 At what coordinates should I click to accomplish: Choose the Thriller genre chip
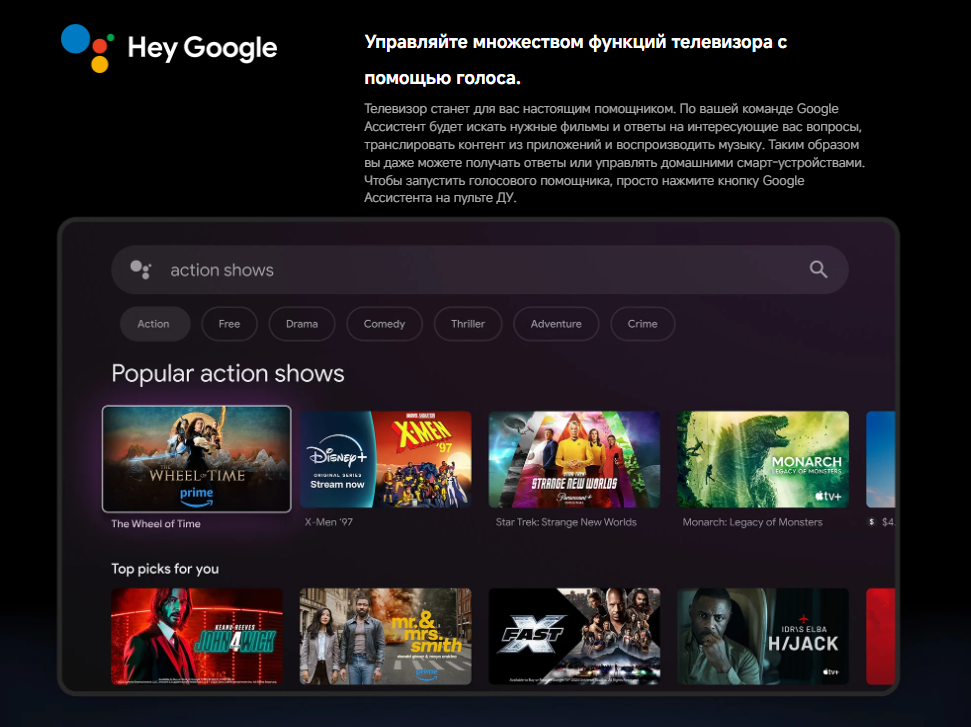coord(468,324)
